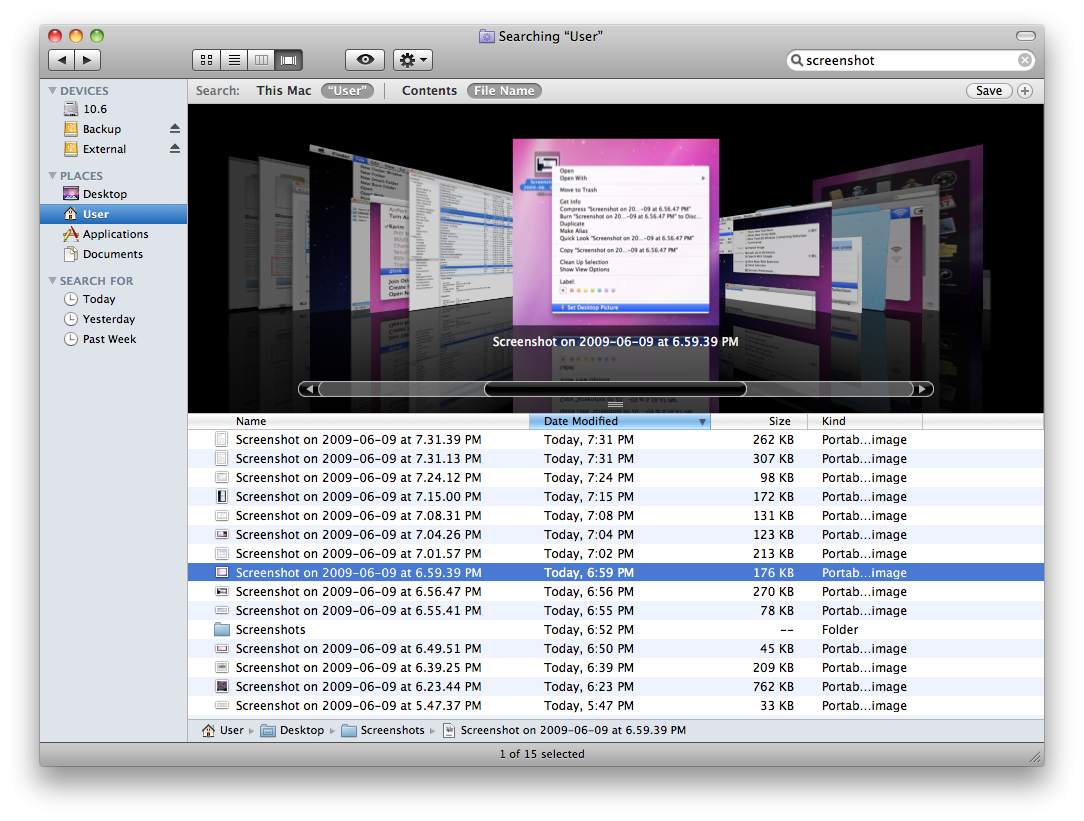Select the centered Cover Flow screenshot preview
Viewport: 1084px width, 821px height.
point(615,230)
